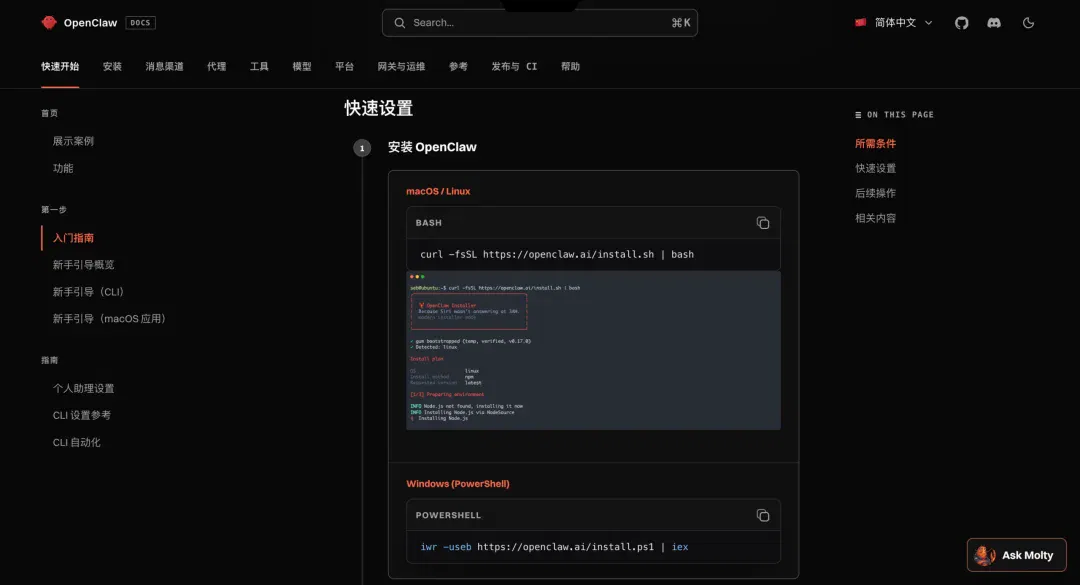
Task: Click the Search input field
Action: click(539, 23)
